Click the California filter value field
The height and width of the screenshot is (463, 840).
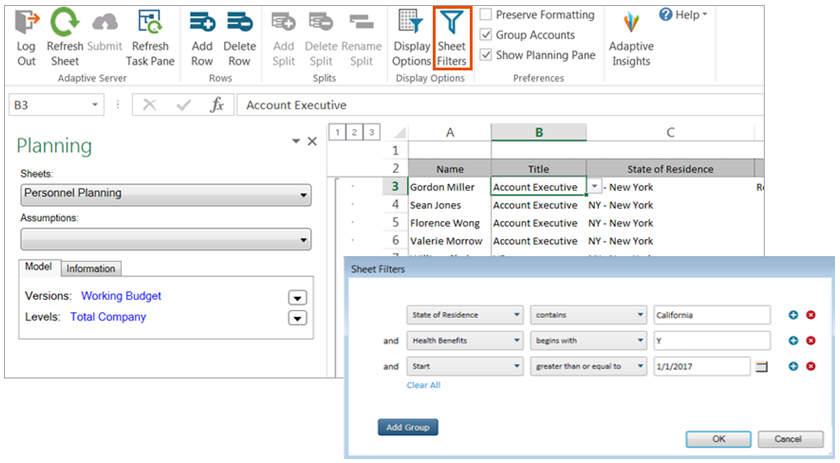click(x=710, y=315)
